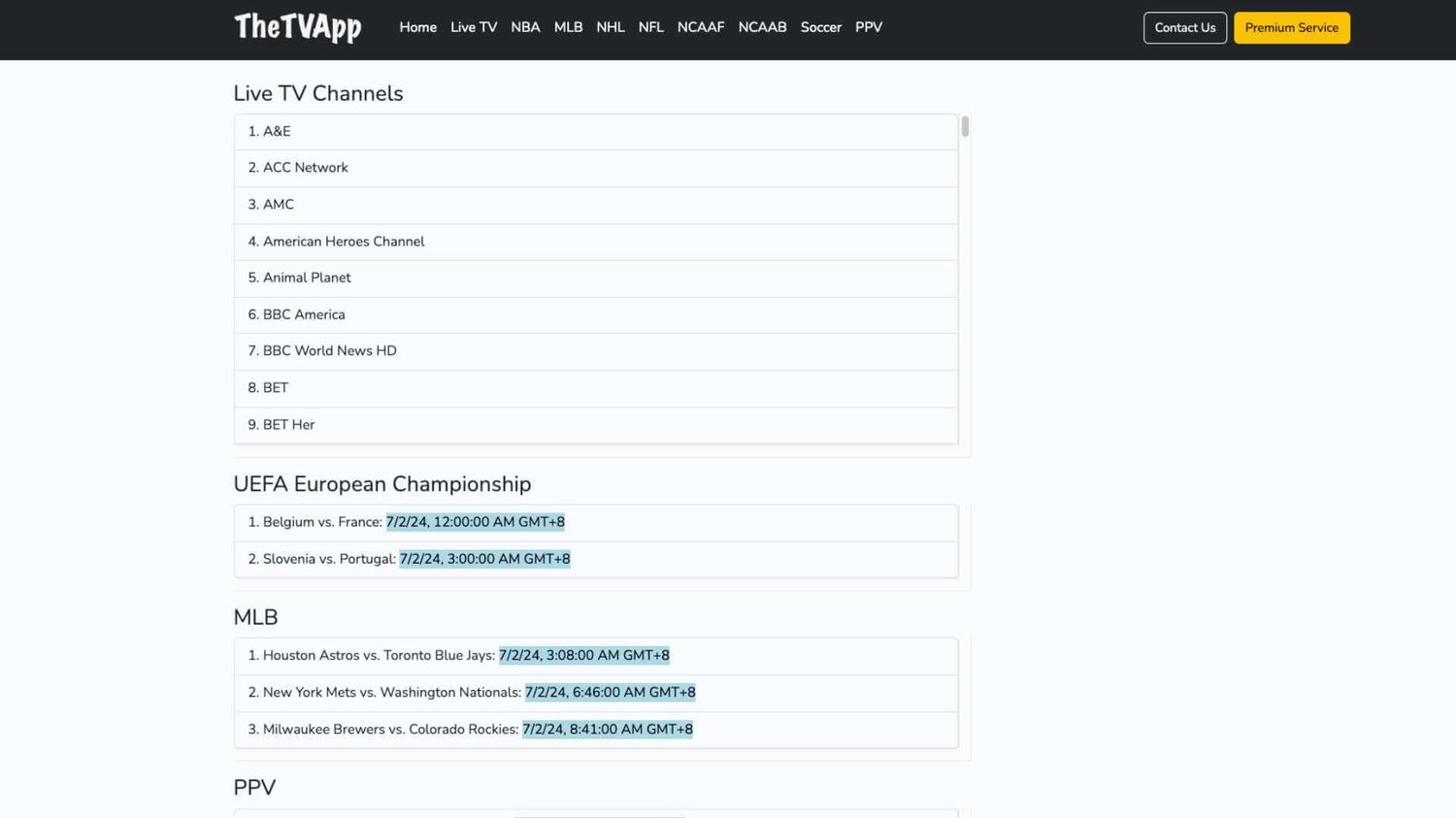Open the MLB navigation item
Image resolution: width=1456 pixels, height=818 pixels.
[568, 27]
